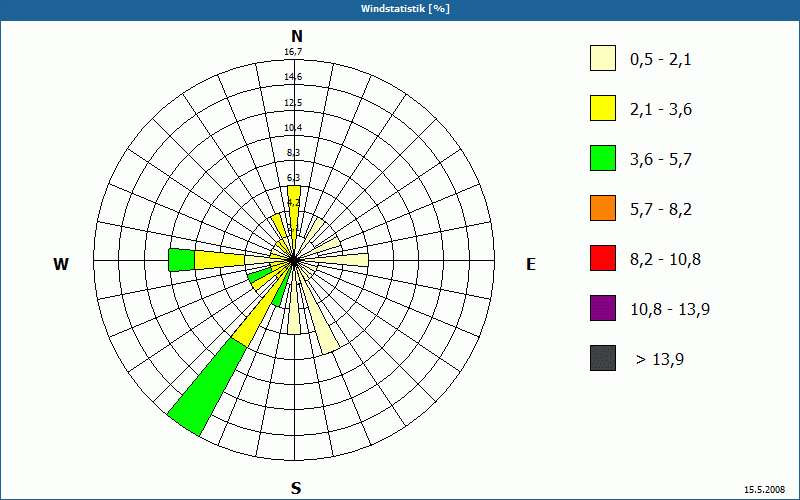Click the 8,3 axis value
800x500 pixels.
(293, 153)
